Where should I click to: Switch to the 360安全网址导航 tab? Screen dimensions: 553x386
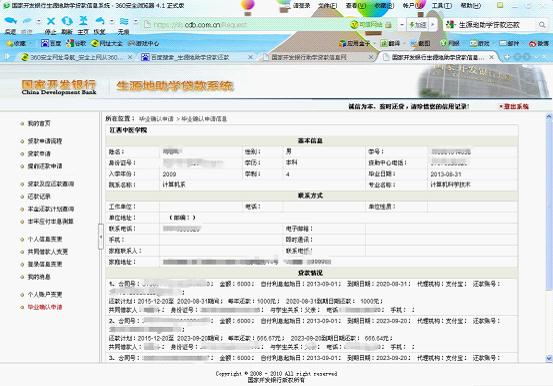click(76, 57)
